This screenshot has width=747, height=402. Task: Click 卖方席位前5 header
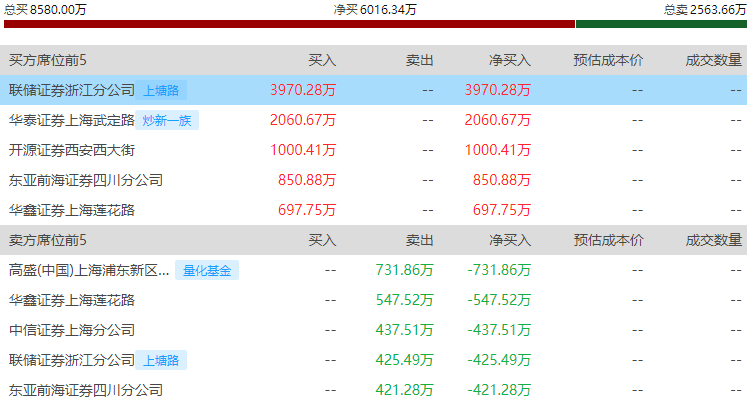(x=48, y=240)
